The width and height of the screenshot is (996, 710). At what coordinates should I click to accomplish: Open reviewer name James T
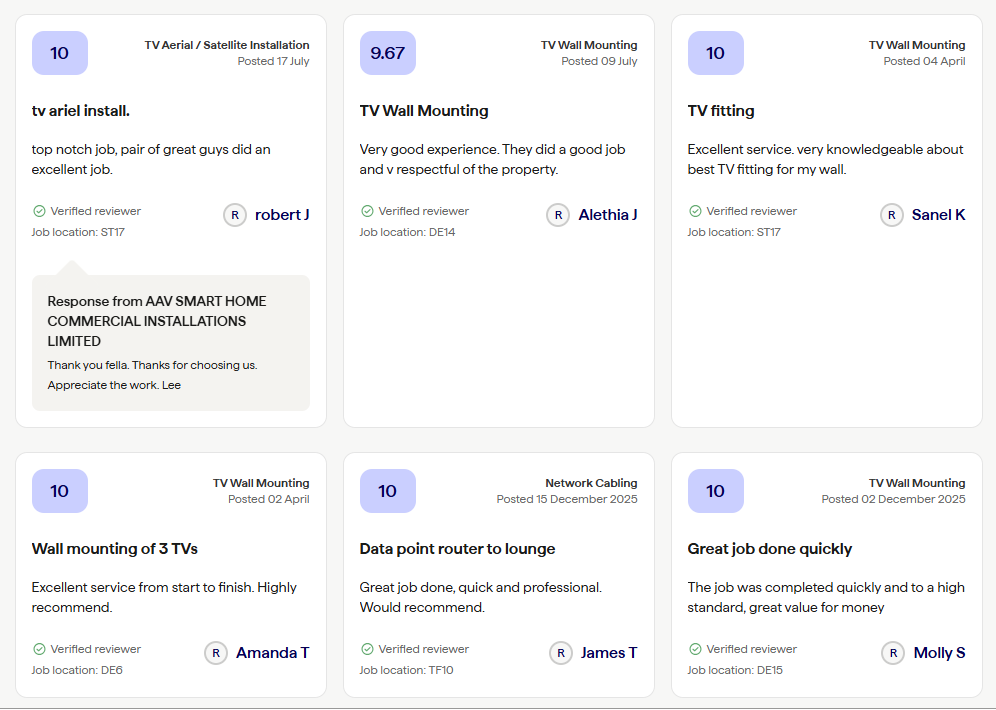609,653
